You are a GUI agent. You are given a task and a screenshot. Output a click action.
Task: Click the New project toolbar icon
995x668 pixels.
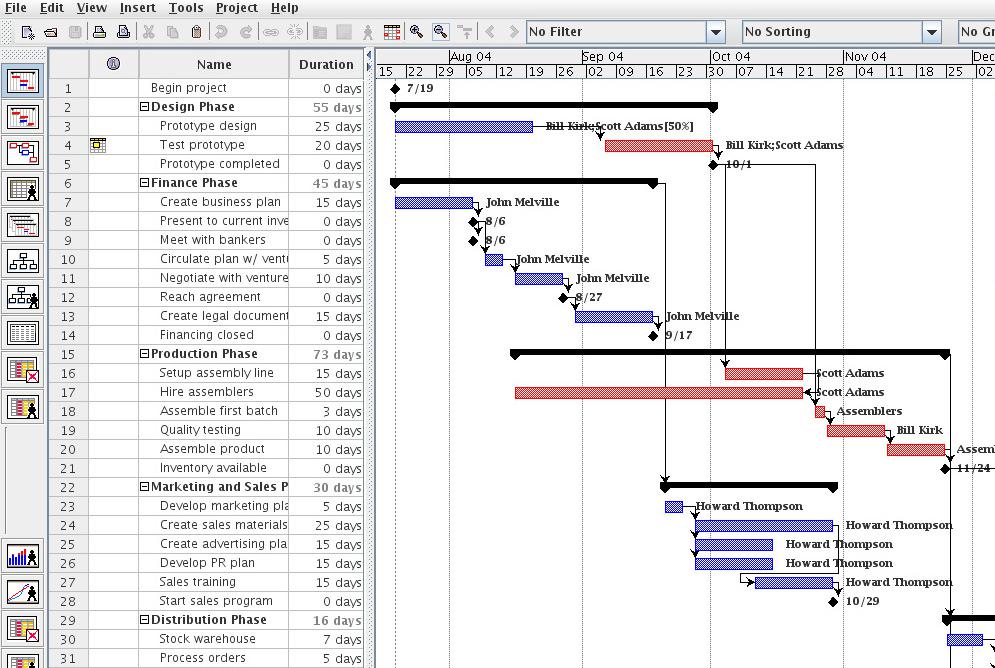[28, 32]
